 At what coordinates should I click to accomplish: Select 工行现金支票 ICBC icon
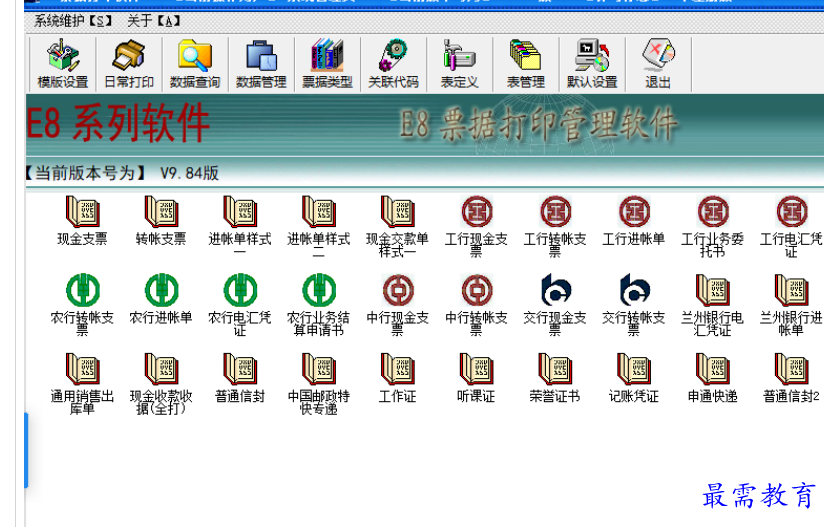477,226
